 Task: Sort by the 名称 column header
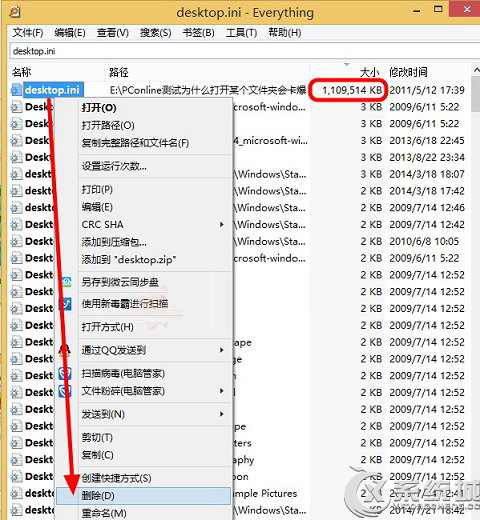click(22, 72)
